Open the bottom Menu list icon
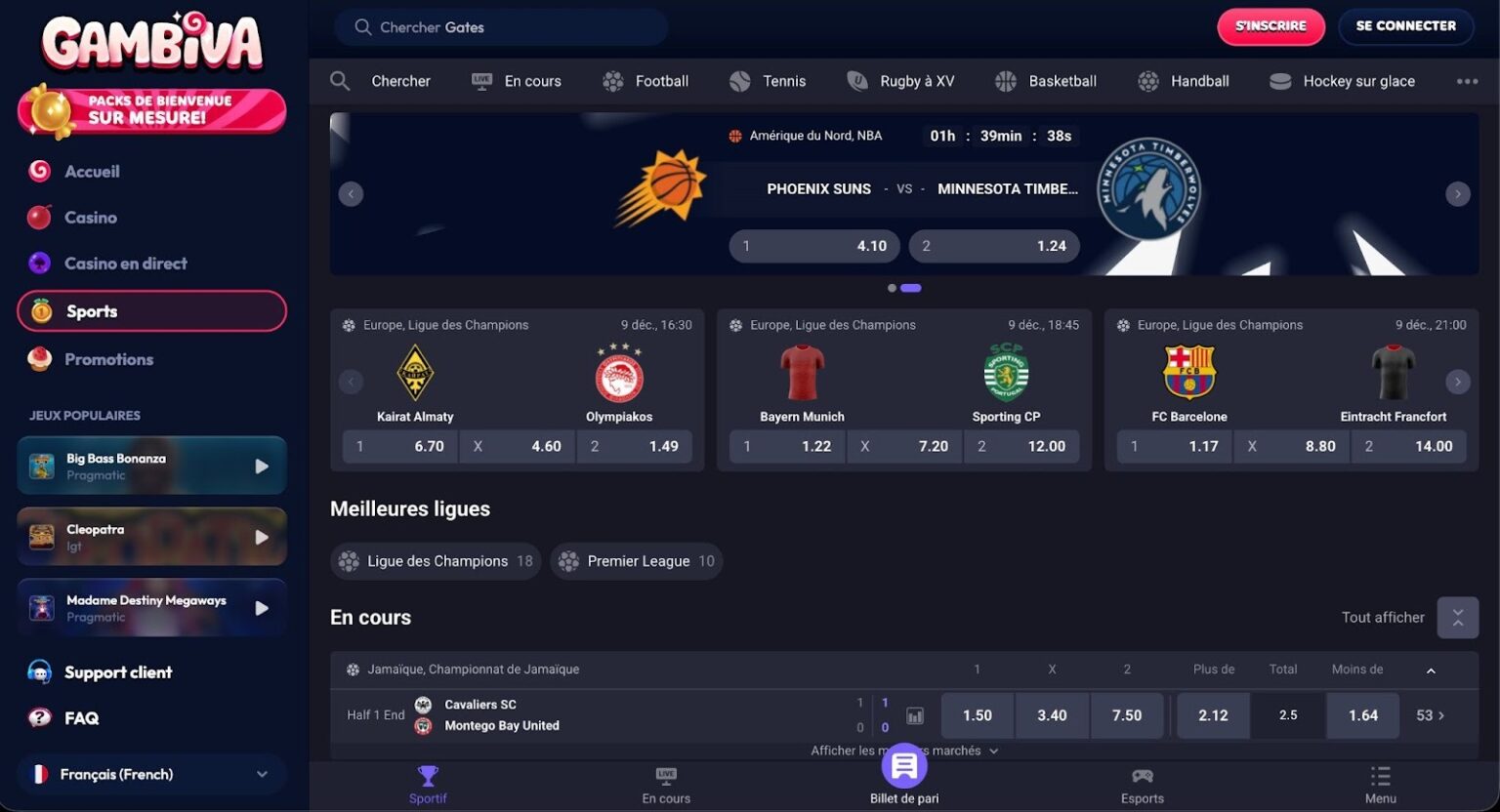 [1380, 776]
